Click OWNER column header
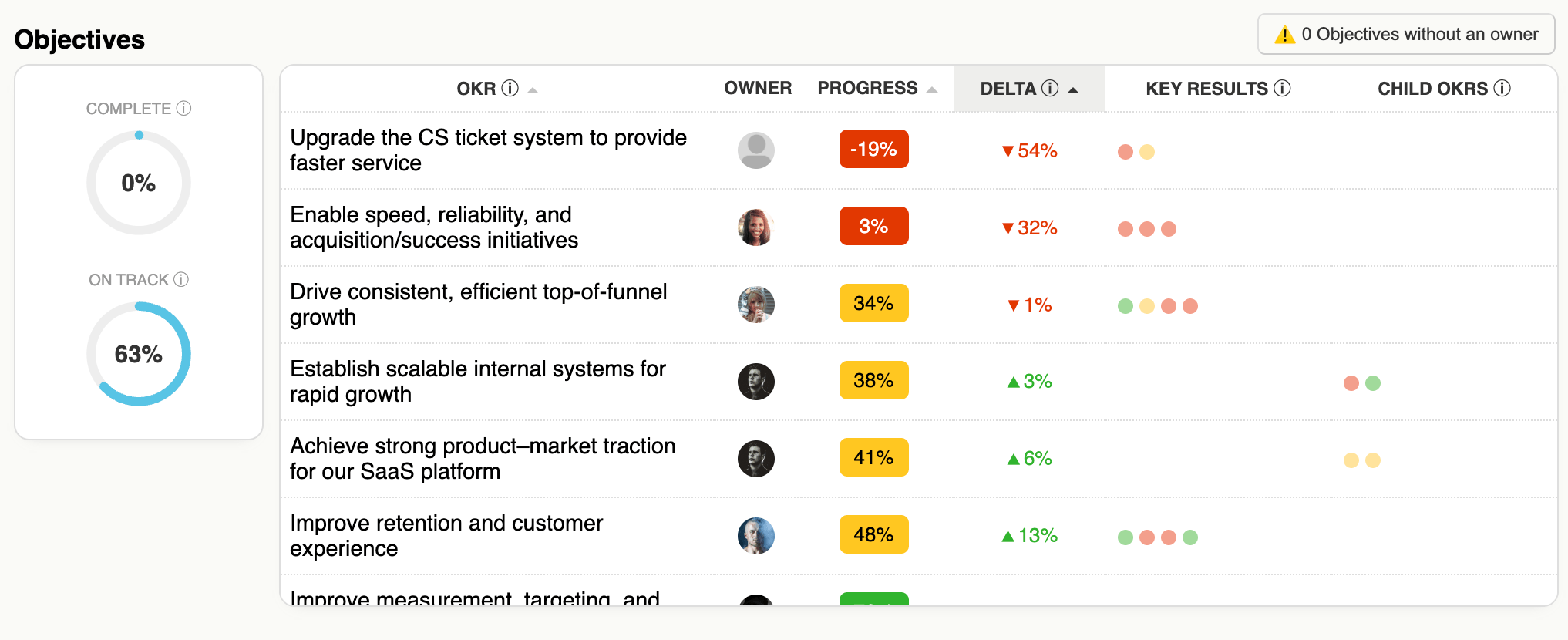The width and height of the screenshot is (1568, 640). tap(757, 88)
